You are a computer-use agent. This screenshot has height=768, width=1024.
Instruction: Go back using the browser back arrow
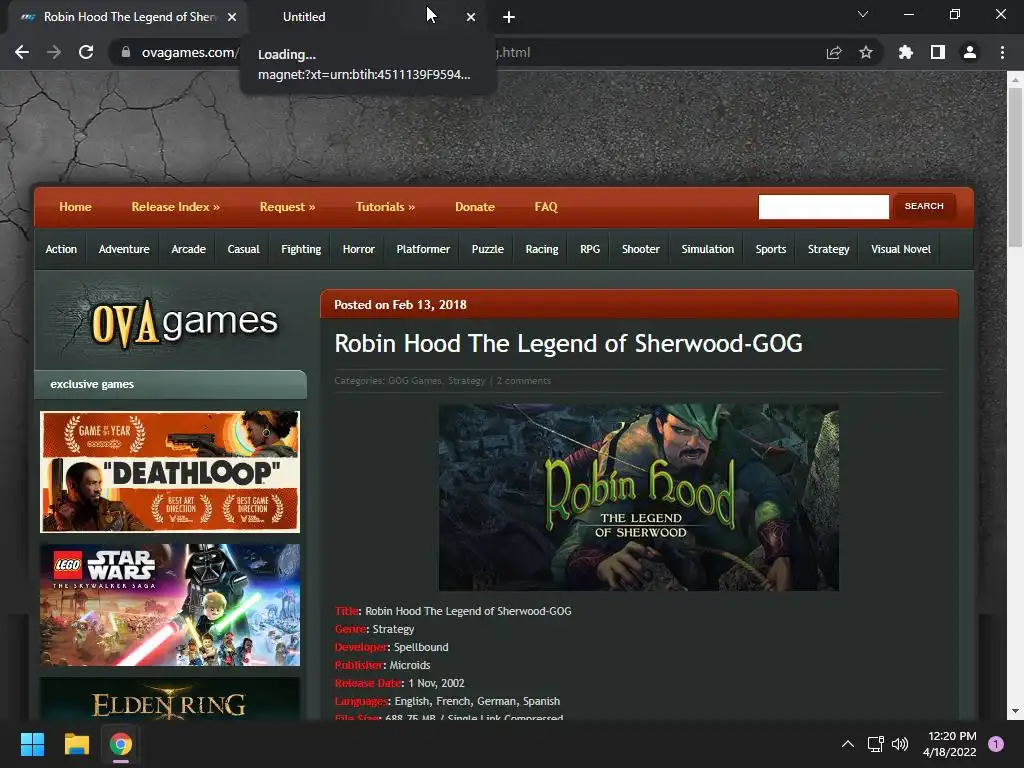coord(22,52)
